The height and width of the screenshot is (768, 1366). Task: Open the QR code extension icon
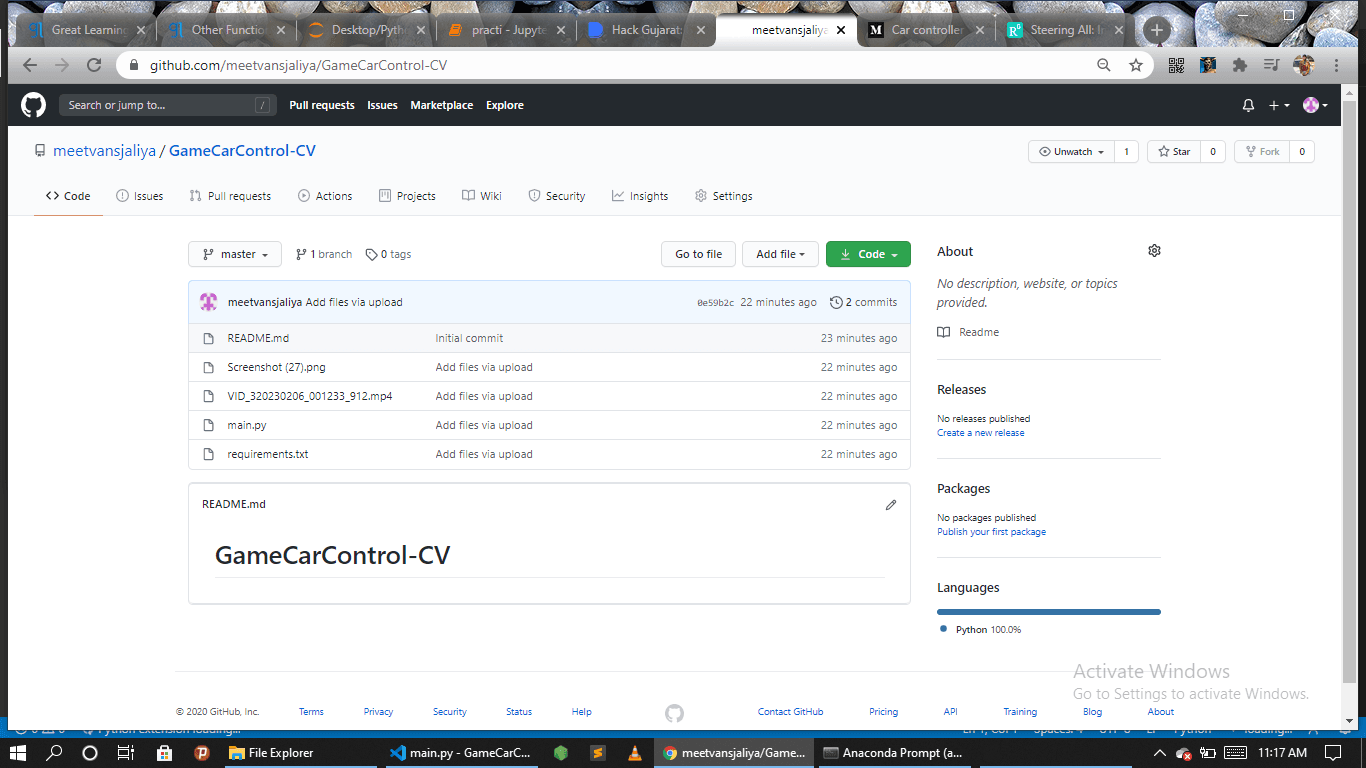tap(1176, 65)
